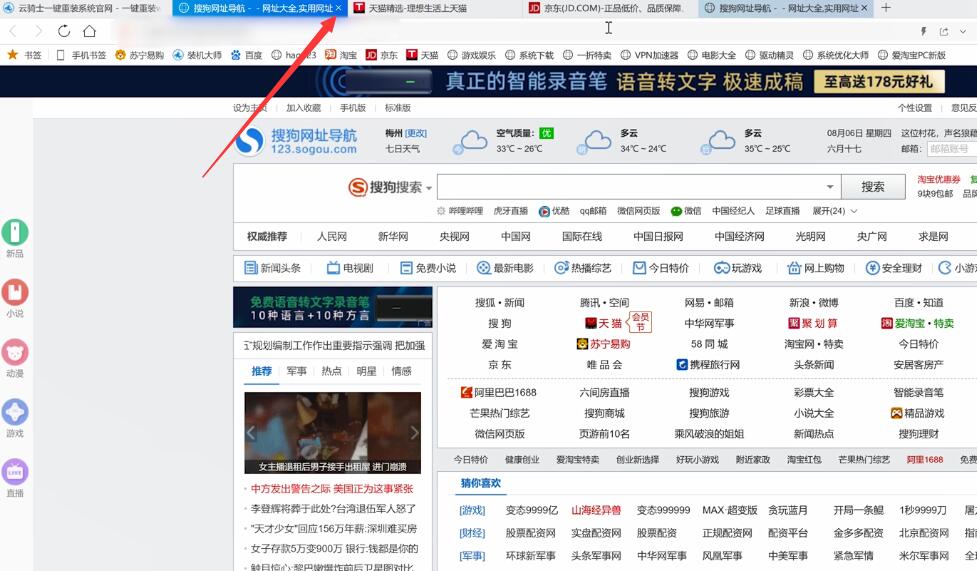This screenshot has width=977, height=571.
Task: Click the browser back arrow
Action: [13, 31]
